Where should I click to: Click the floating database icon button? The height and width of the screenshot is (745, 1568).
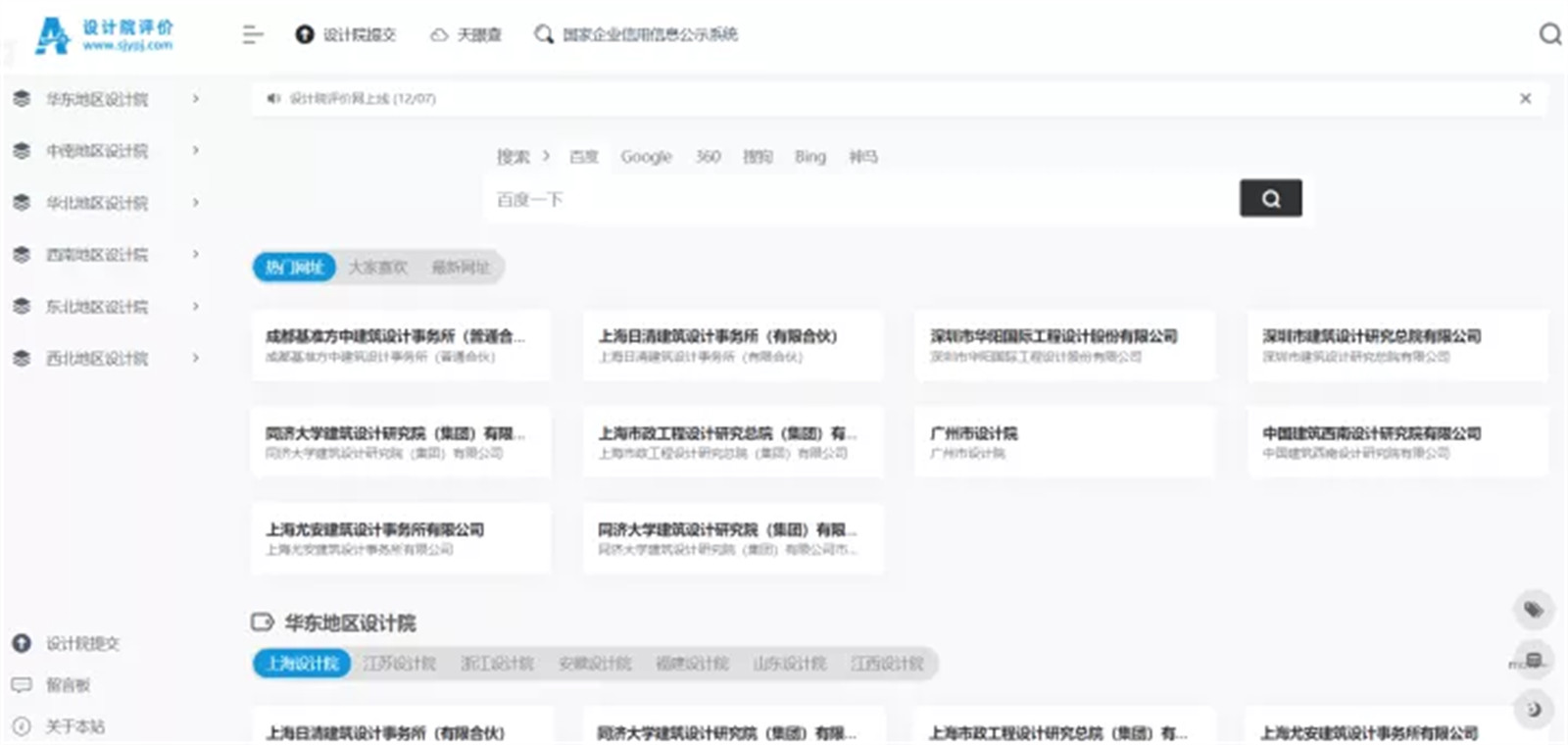click(x=1533, y=660)
